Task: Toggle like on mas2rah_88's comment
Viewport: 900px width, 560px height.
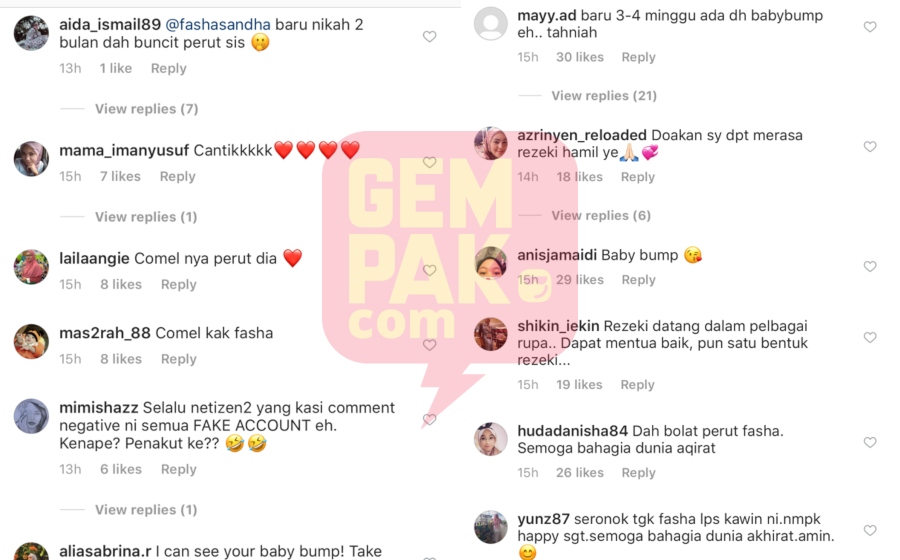Action: [x=429, y=345]
